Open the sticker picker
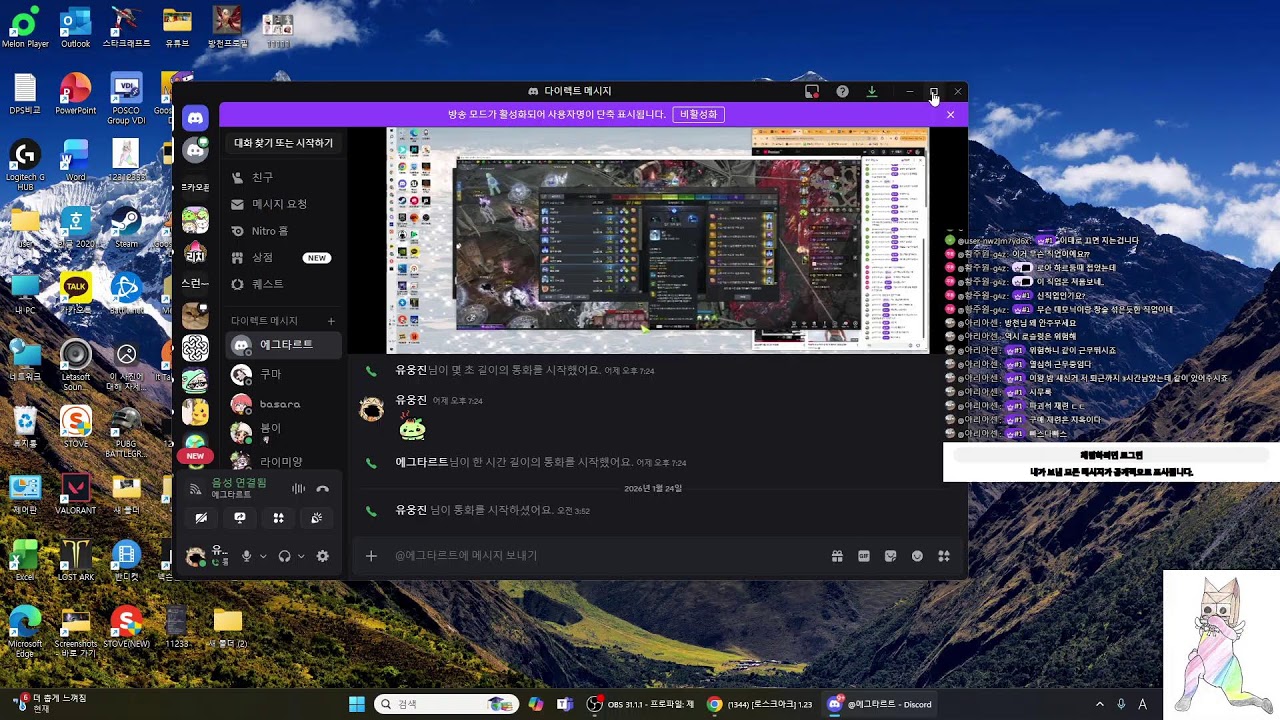Viewport: 1280px width, 720px height. pos(890,556)
